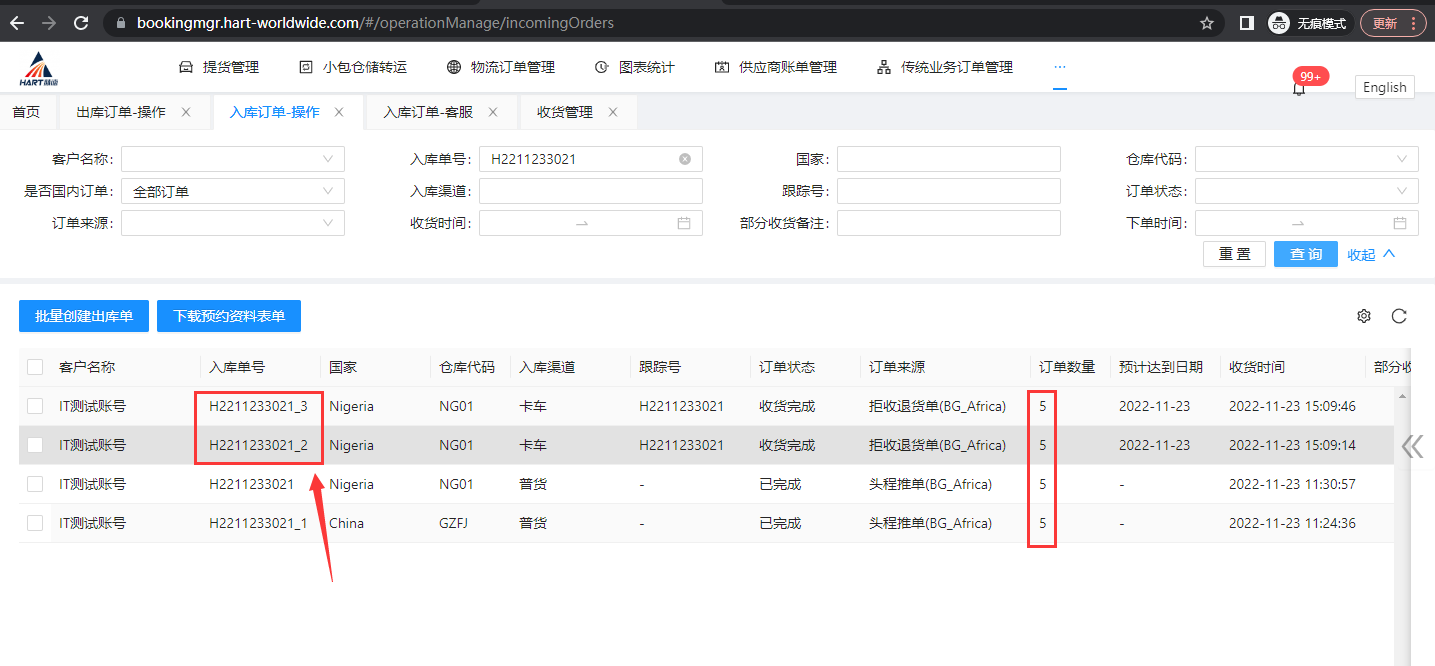Viewport: 1435px width, 666px height.
Task: Expand side panel with double-chevron icon
Action: pos(1412,446)
